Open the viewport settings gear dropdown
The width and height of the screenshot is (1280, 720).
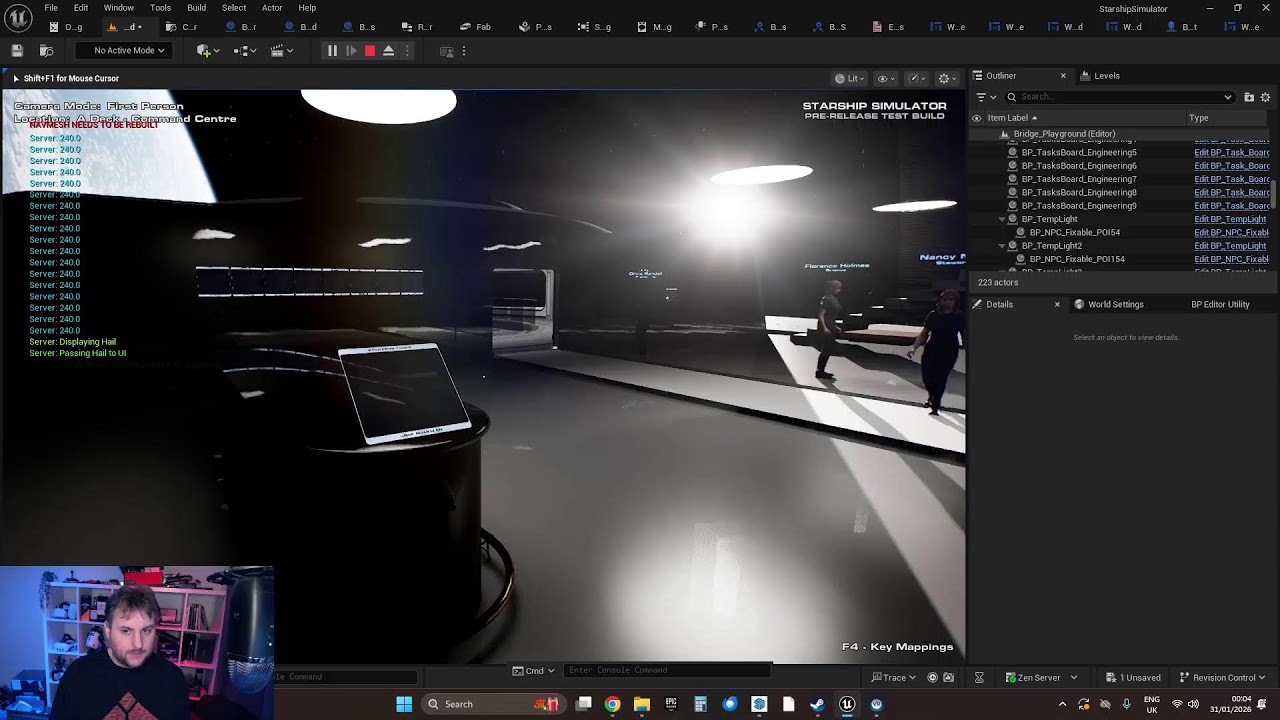(x=947, y=78)
